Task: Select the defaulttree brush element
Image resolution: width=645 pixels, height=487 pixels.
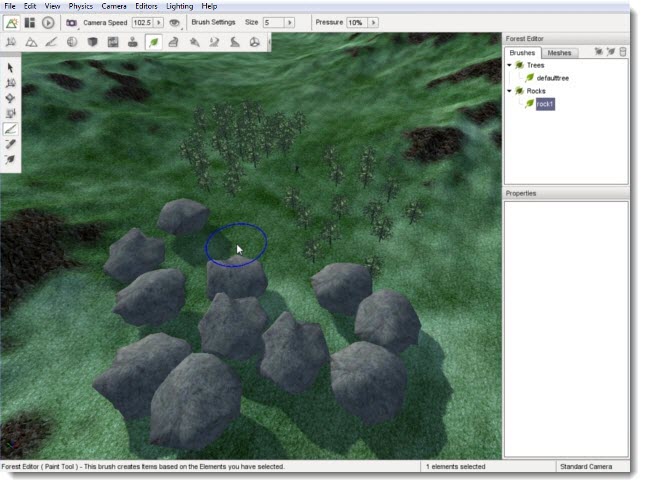Action: [552, 78]
